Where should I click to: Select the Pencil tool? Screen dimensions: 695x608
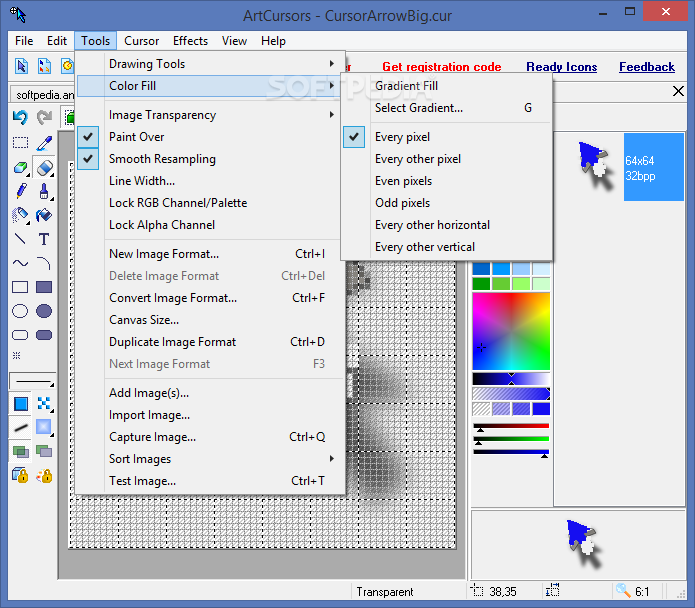pyautogui.click(x=20, y=191)
